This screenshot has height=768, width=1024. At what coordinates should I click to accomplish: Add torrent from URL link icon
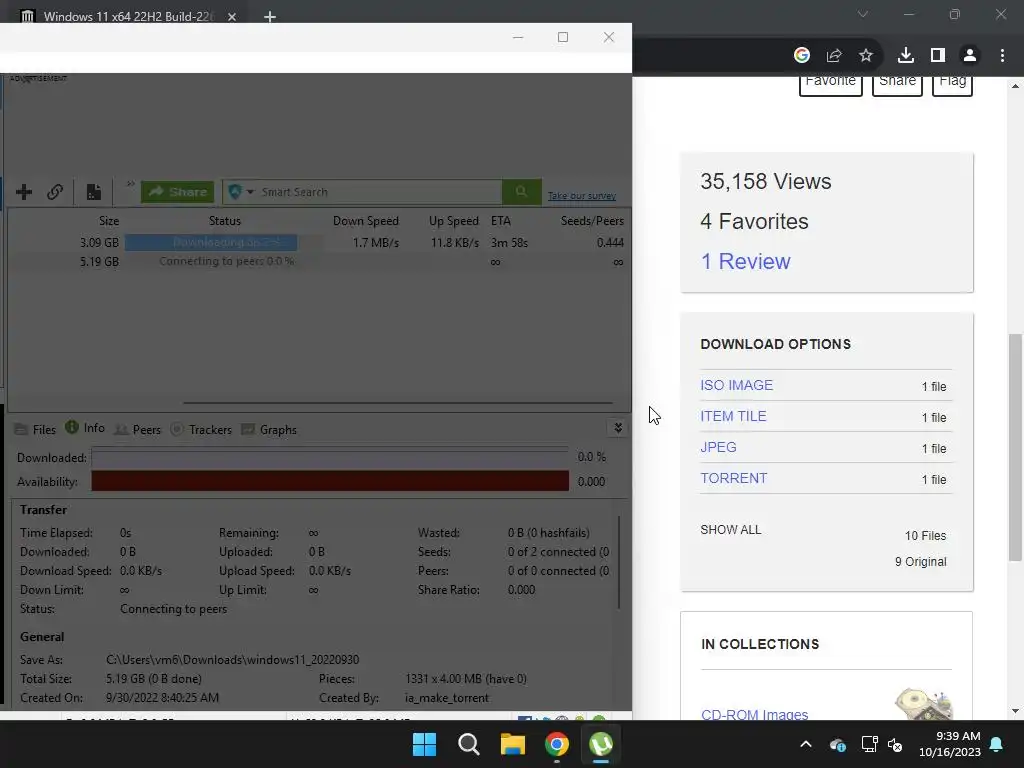pos(55,192)
